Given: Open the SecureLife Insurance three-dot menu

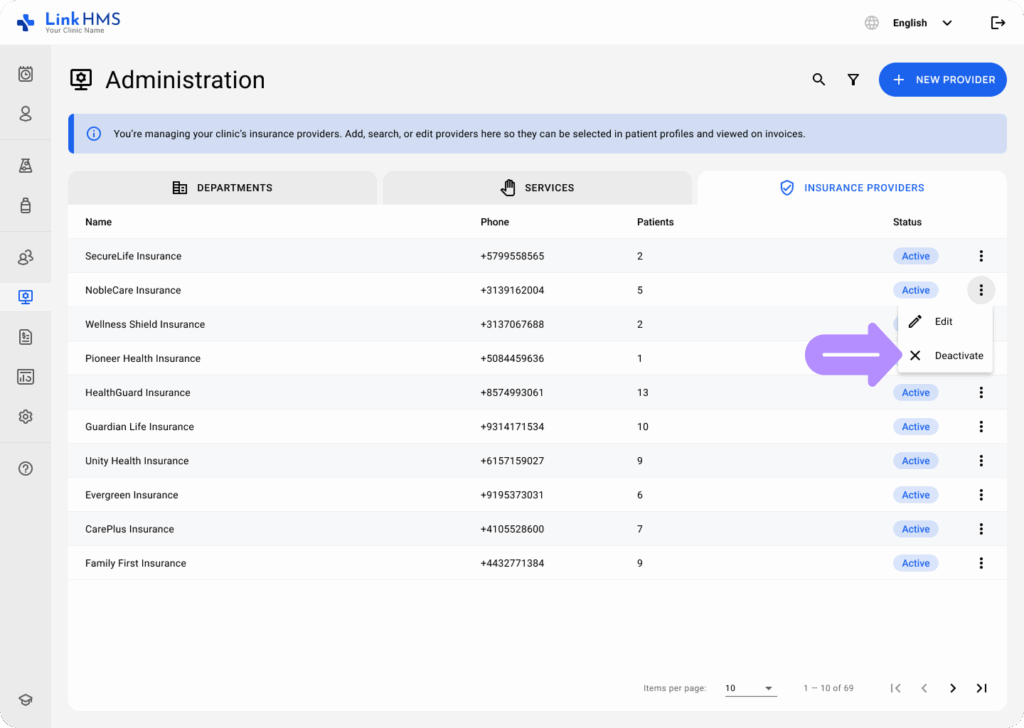Looking at the screenshot, I should coord(981,256).
